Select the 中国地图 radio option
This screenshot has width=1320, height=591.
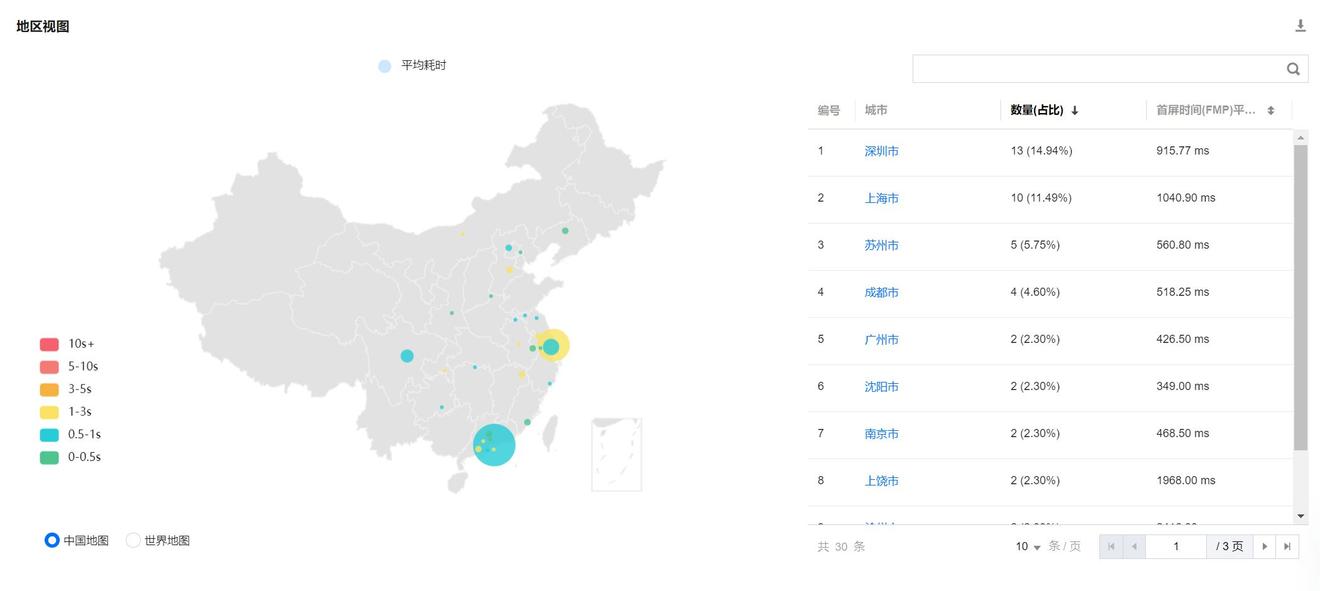[52, 541]
